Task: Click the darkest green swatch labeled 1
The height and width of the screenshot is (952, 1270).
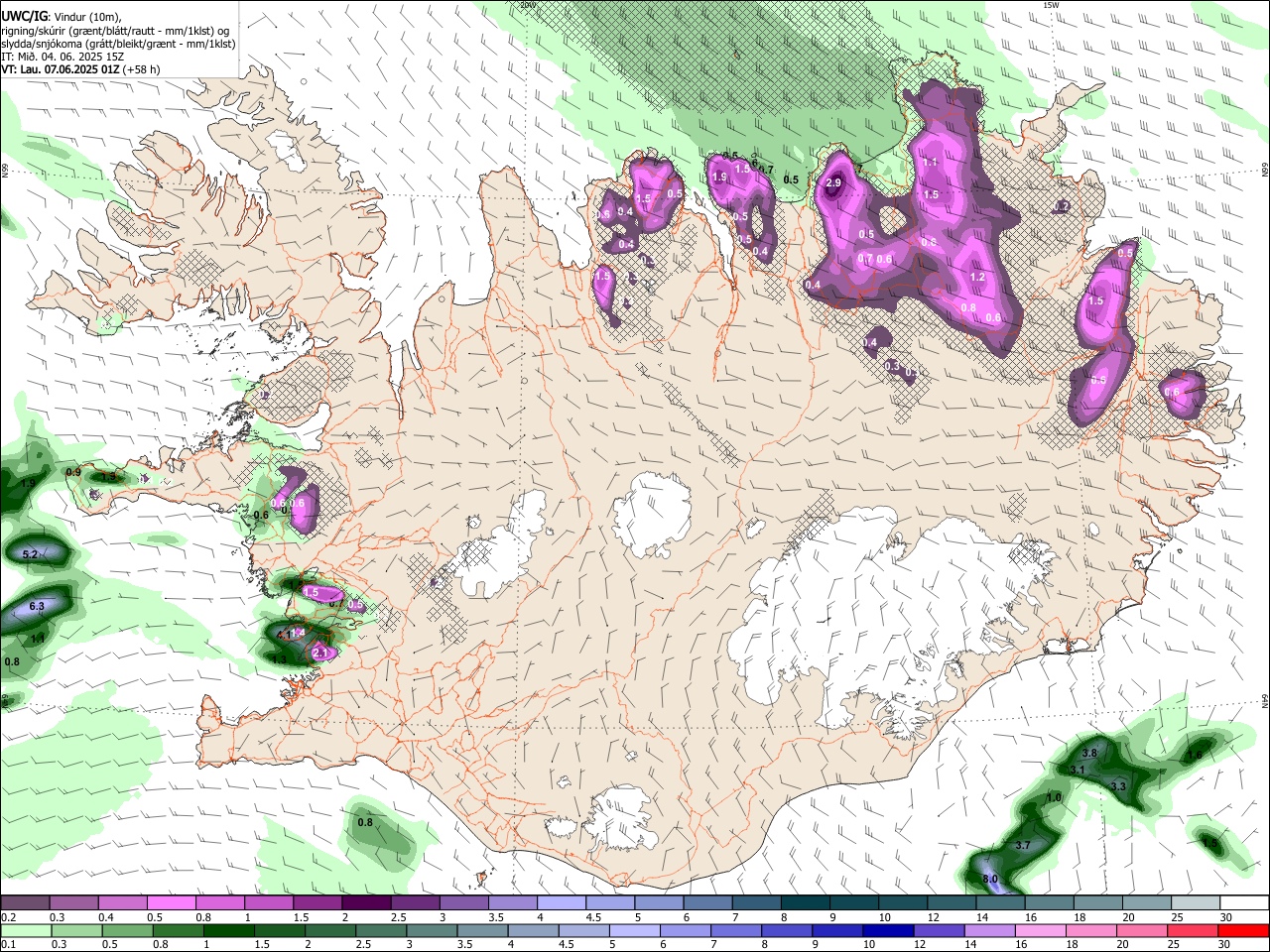Action: point(228,930)
